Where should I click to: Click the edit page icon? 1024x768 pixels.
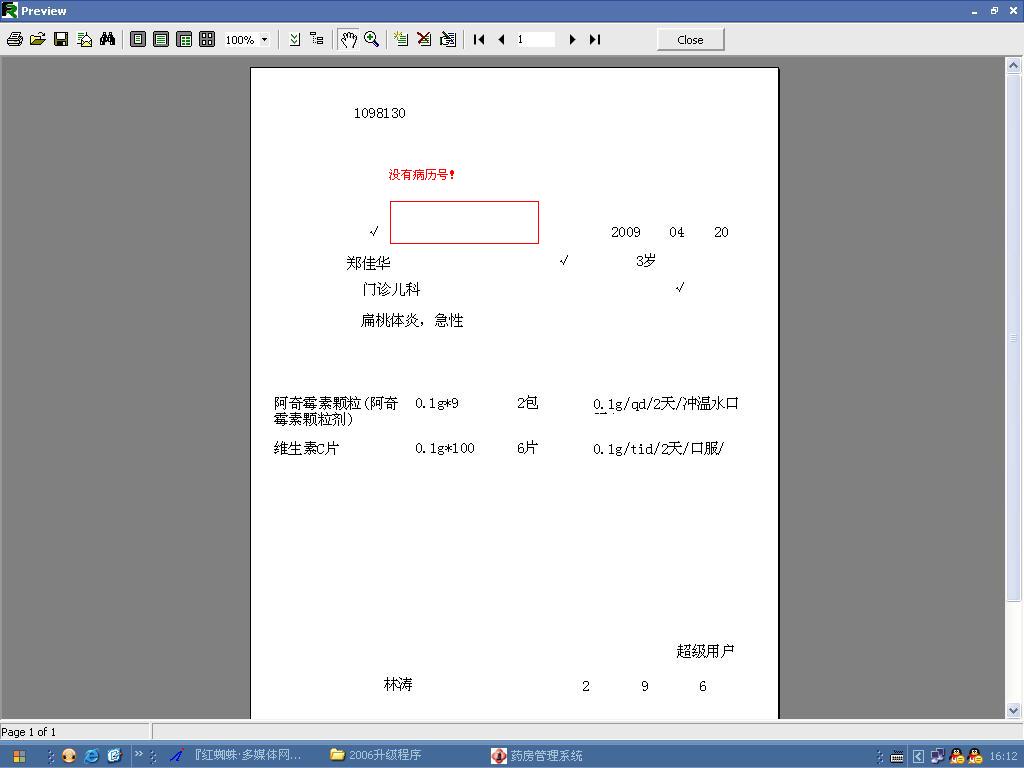pyautogui.click(x=448, y=39)
